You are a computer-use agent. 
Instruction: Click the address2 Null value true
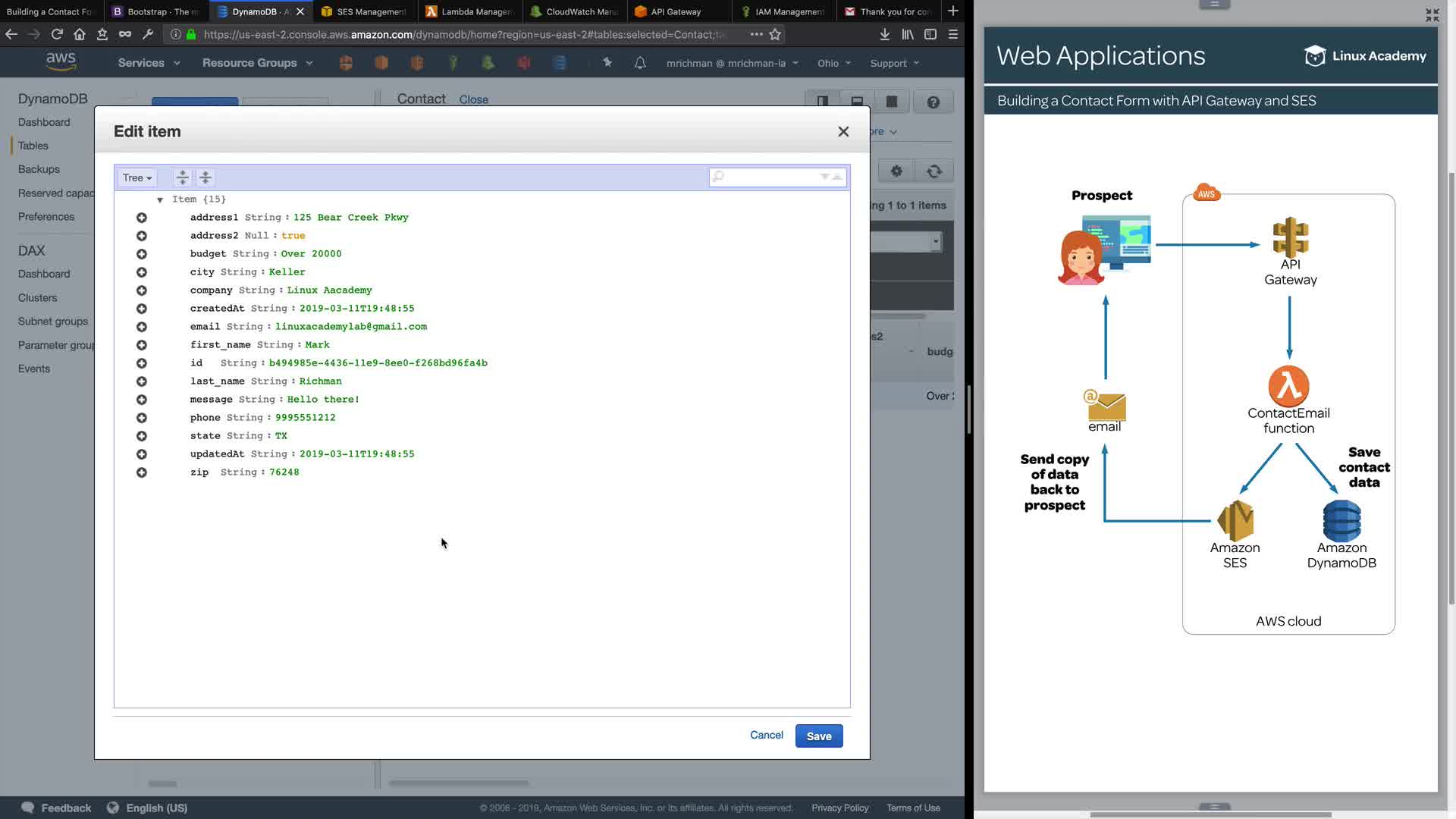(293, 236)
